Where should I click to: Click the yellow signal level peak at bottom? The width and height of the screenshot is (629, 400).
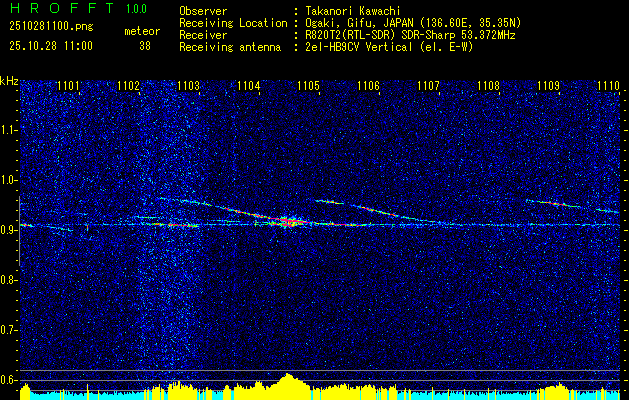pos(287,381)
